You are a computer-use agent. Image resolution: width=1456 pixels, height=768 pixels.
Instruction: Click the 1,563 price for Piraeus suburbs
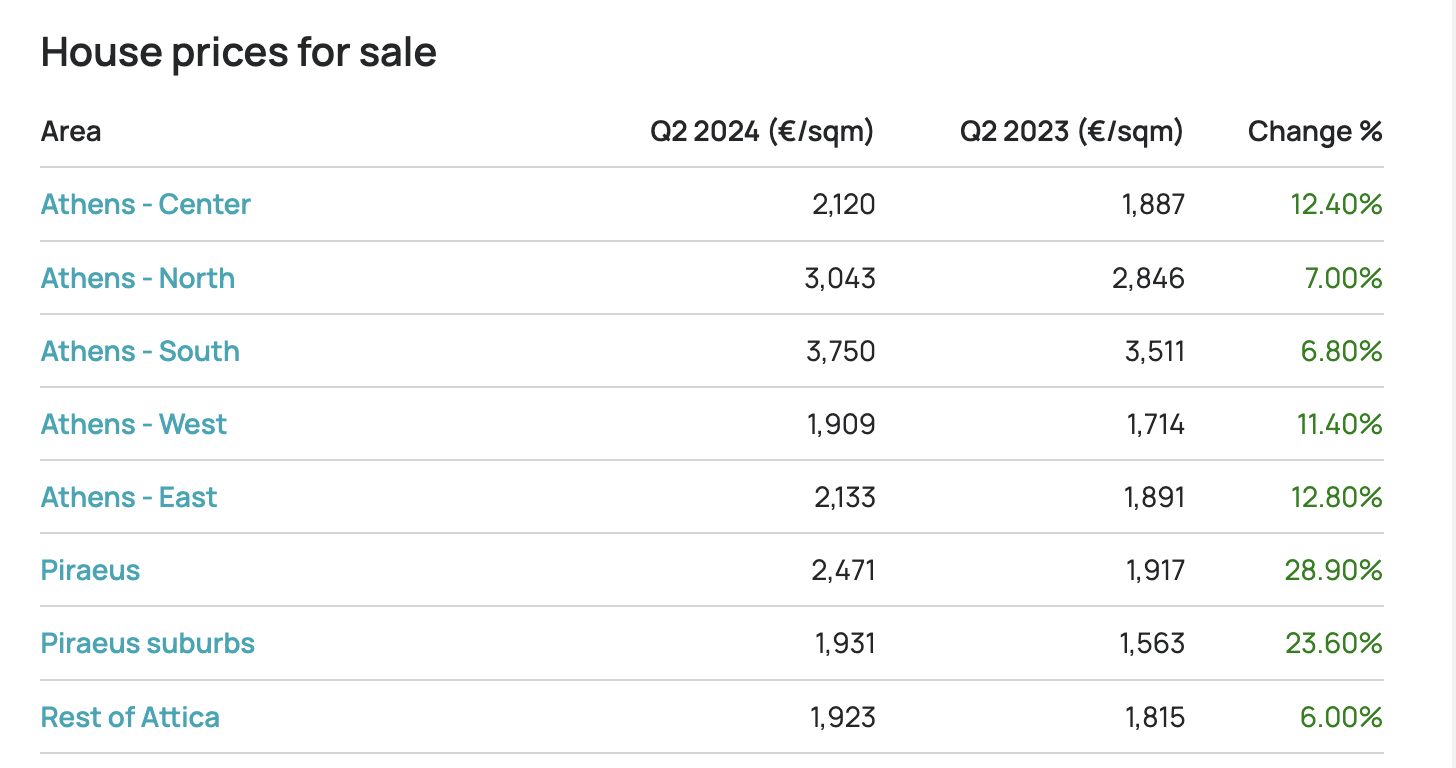pyautogui.click(x=1153, y=643)
